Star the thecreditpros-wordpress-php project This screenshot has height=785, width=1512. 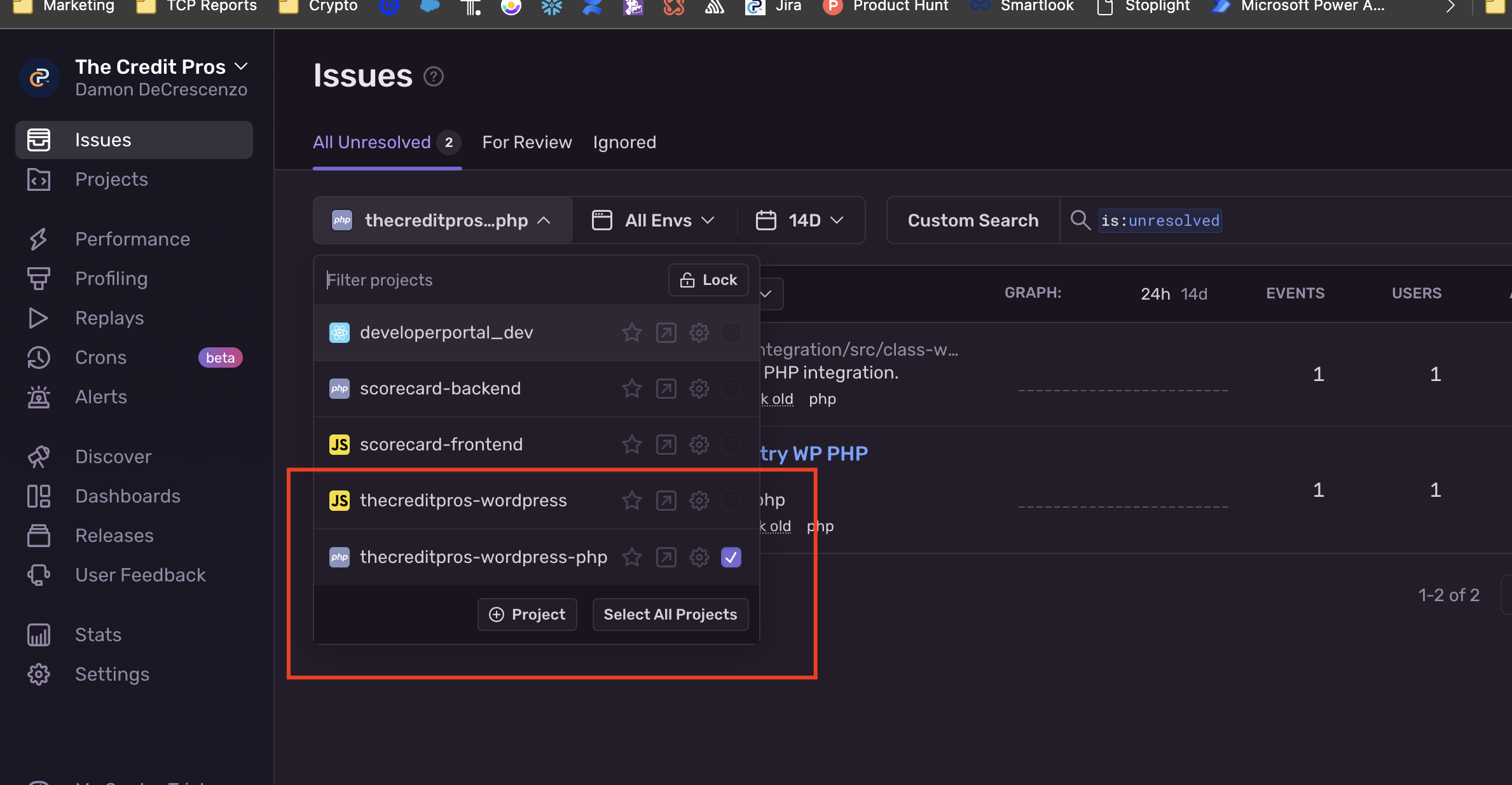pyautogui.click(x=631, y=557)
